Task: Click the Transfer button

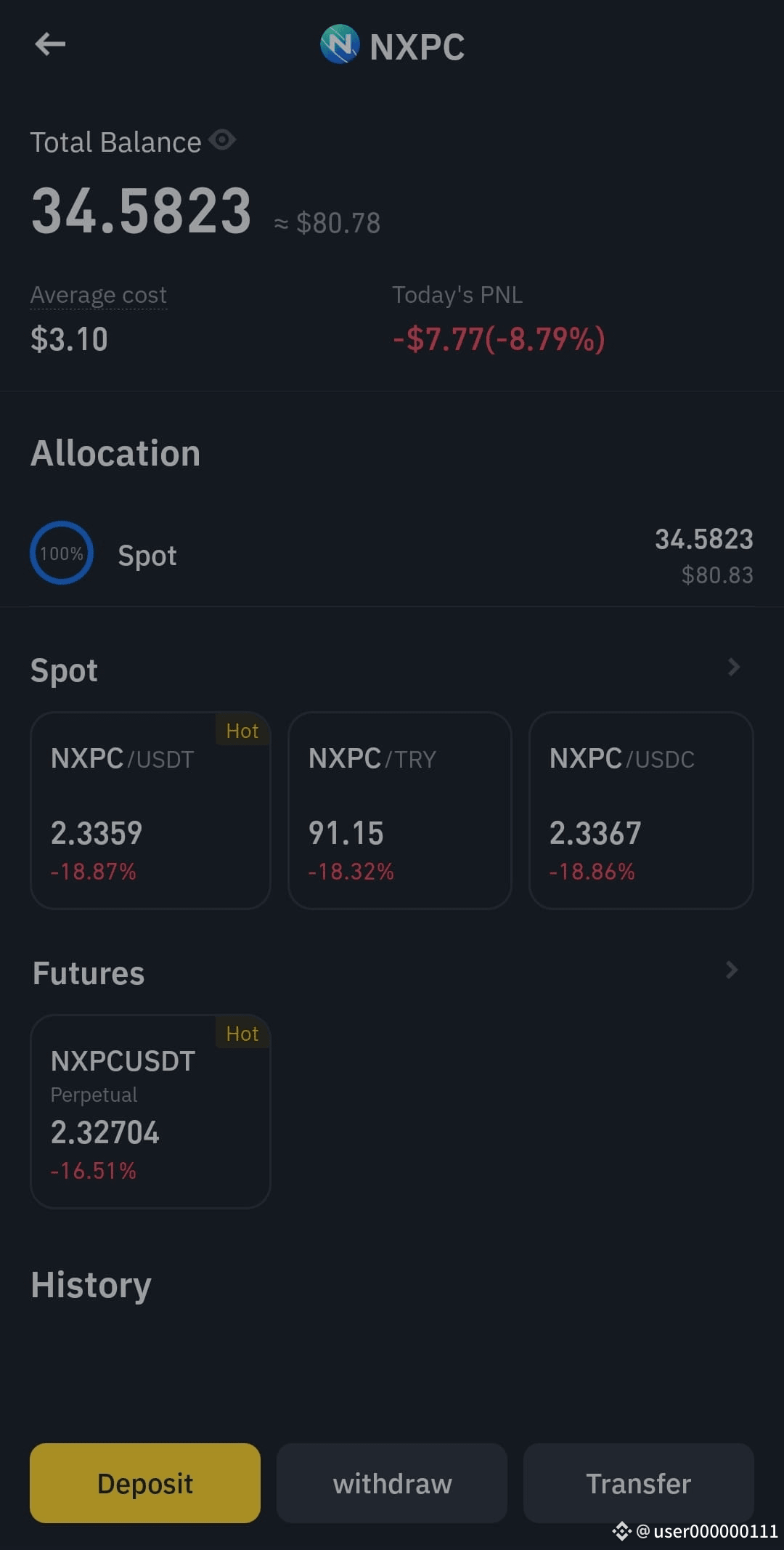Action: click(639, 1483)
